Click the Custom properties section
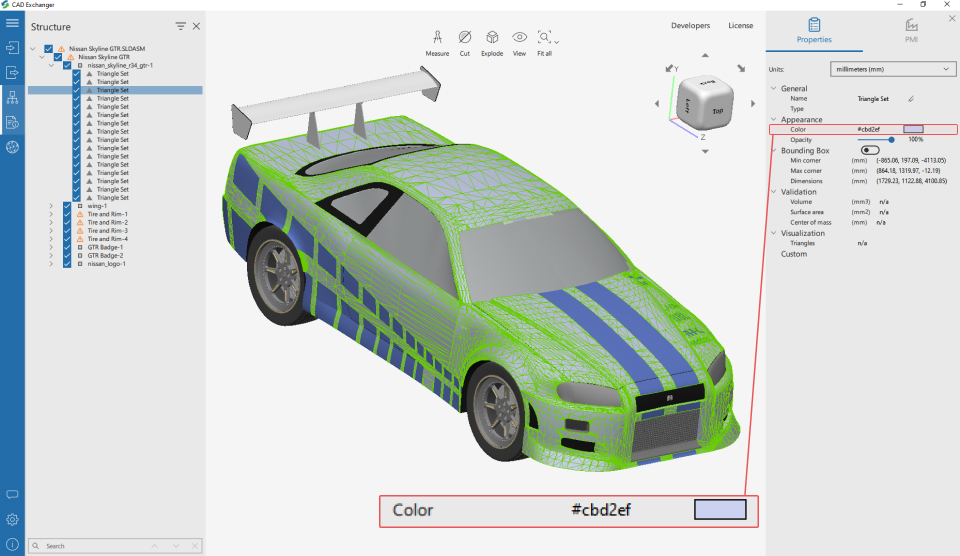The height and width of the screenshot is (556, 960). 793,254
